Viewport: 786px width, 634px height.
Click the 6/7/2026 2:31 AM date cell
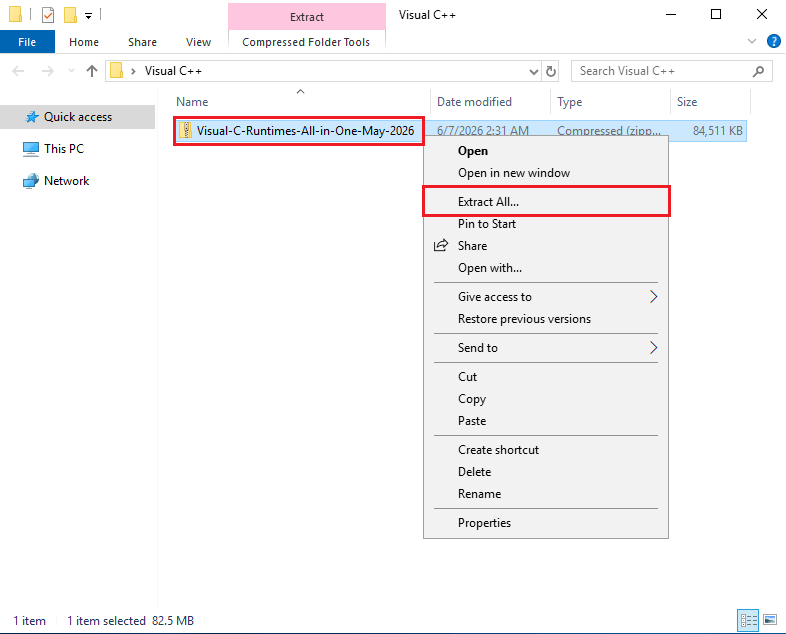(x=483, y=131)
